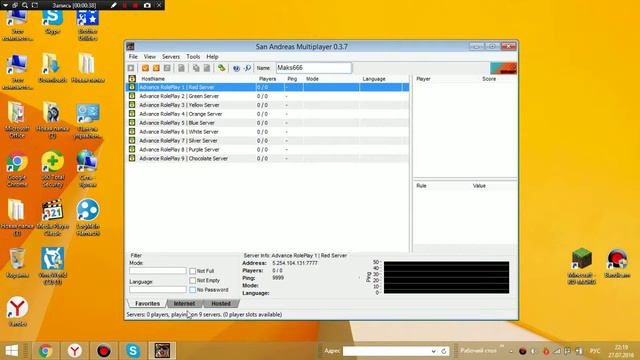The width and height of the screenshot is (640, 360).
Task: Click the first orange Add Server toolbar icon
Action: 145,68
